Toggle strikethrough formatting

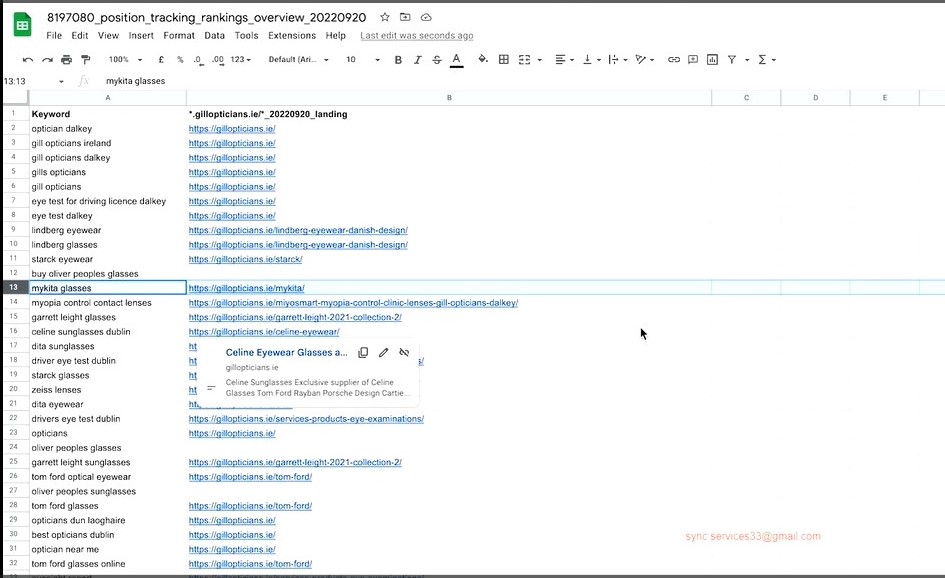coord(437,60)
